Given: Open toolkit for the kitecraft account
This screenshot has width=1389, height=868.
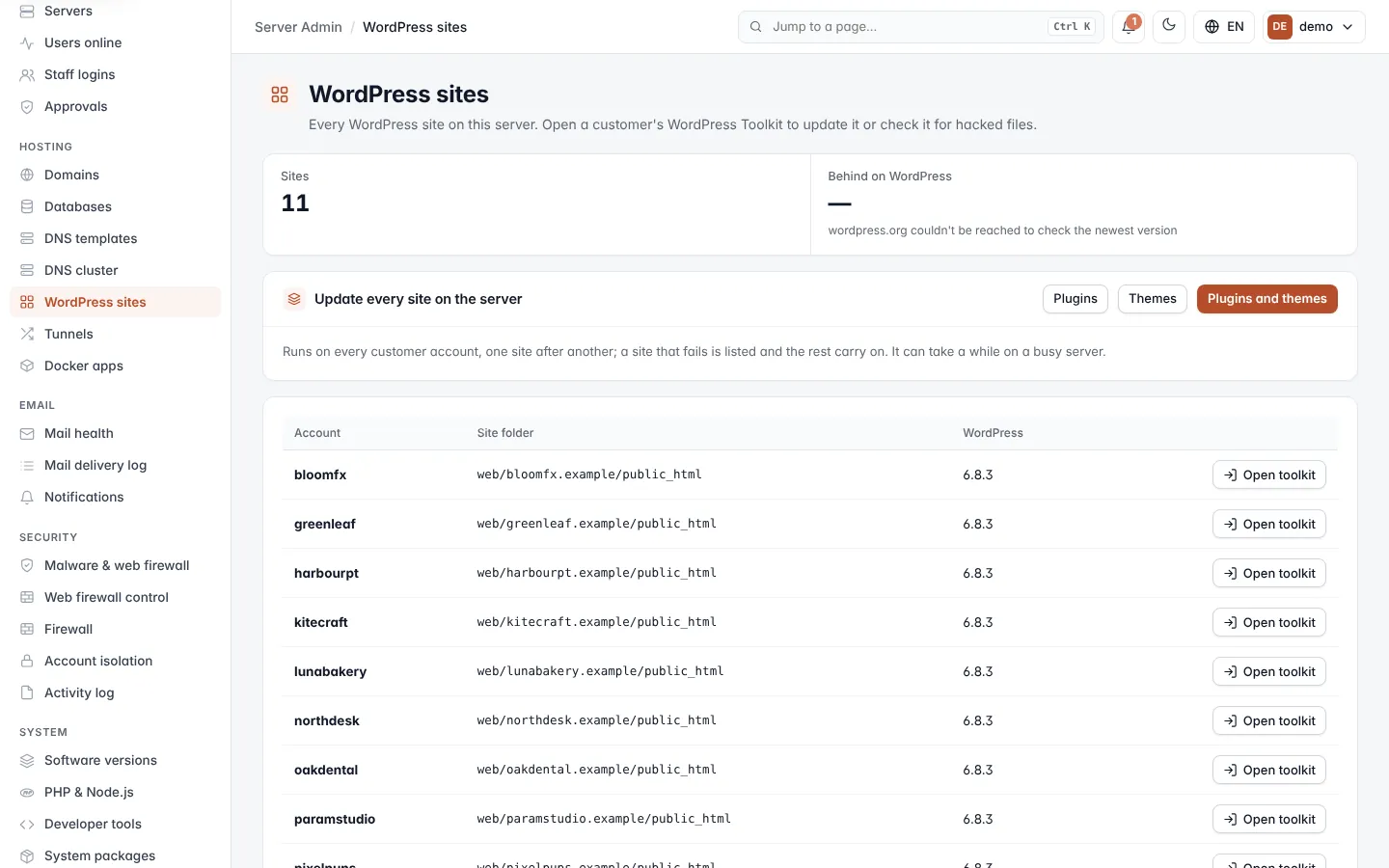Looking at the screenshot, I should tap(1269, 622).
